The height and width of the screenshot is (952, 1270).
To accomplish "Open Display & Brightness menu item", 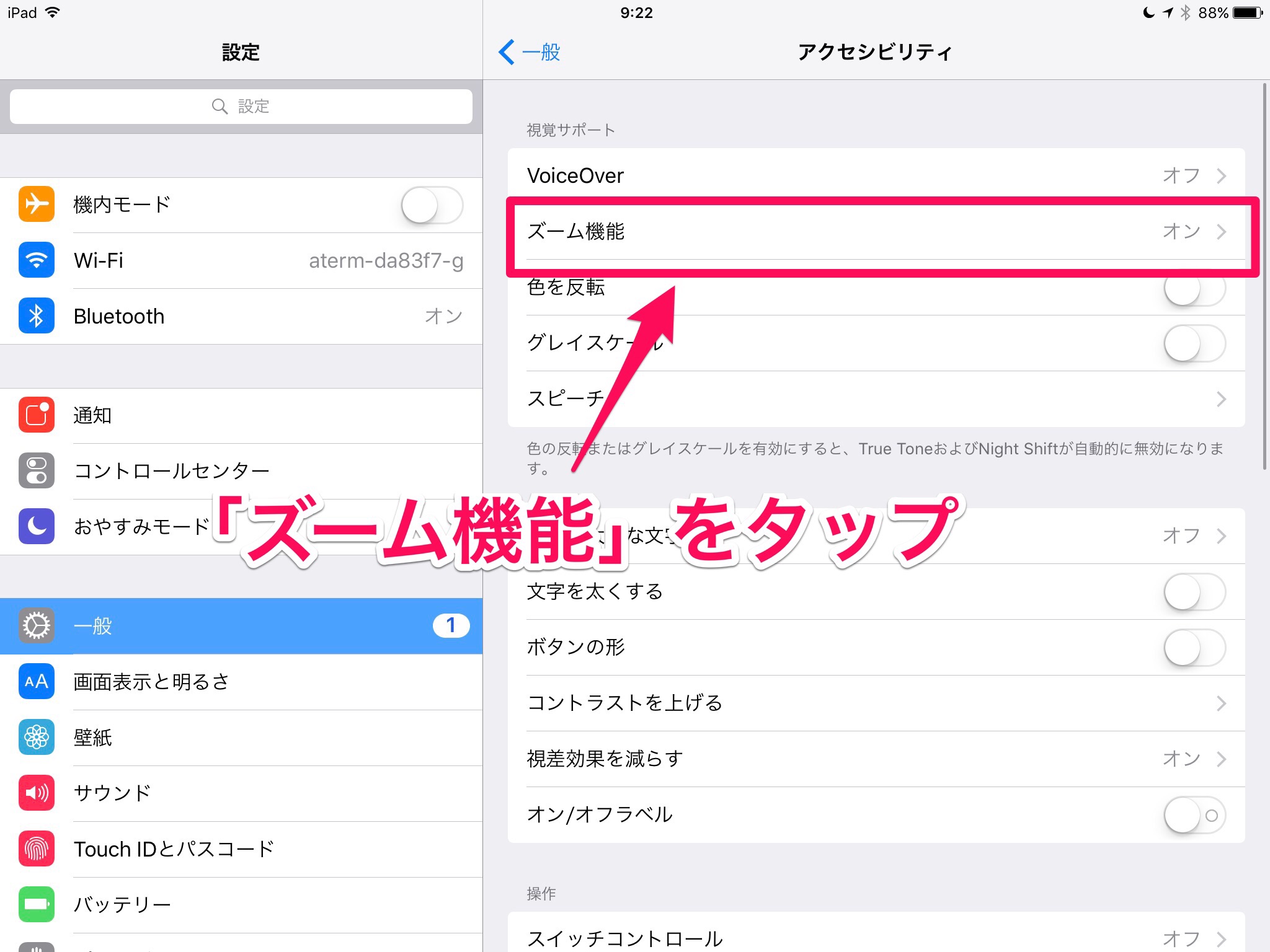I will point(151,682).
